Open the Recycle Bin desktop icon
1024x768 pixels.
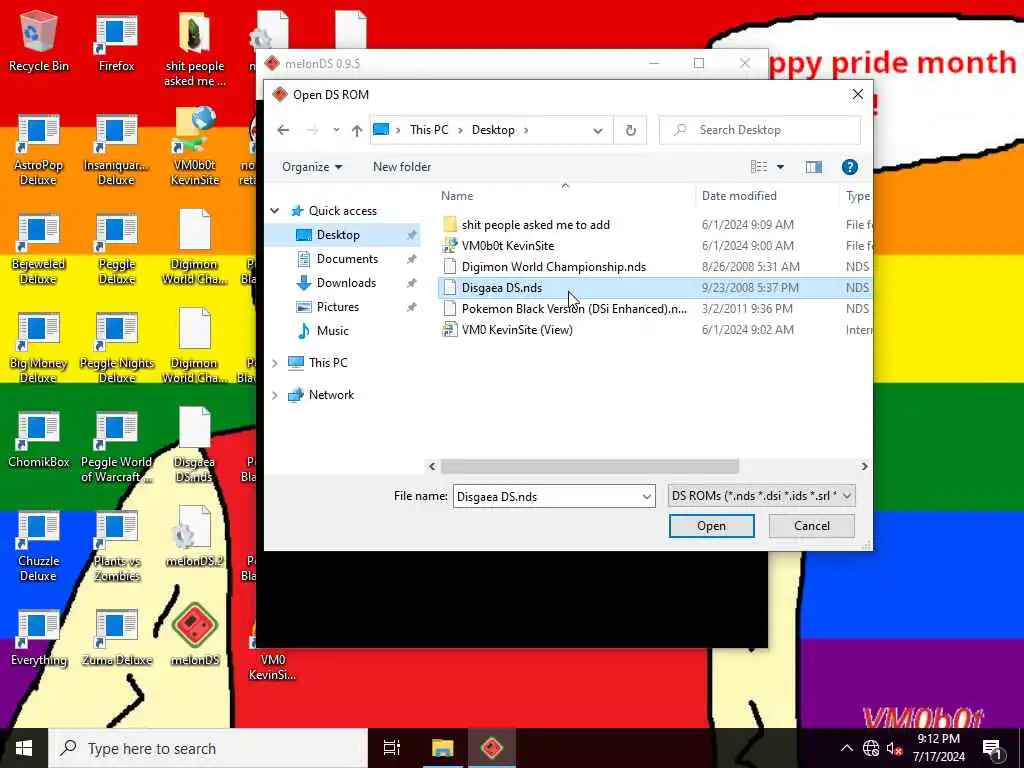click(39, 41)
